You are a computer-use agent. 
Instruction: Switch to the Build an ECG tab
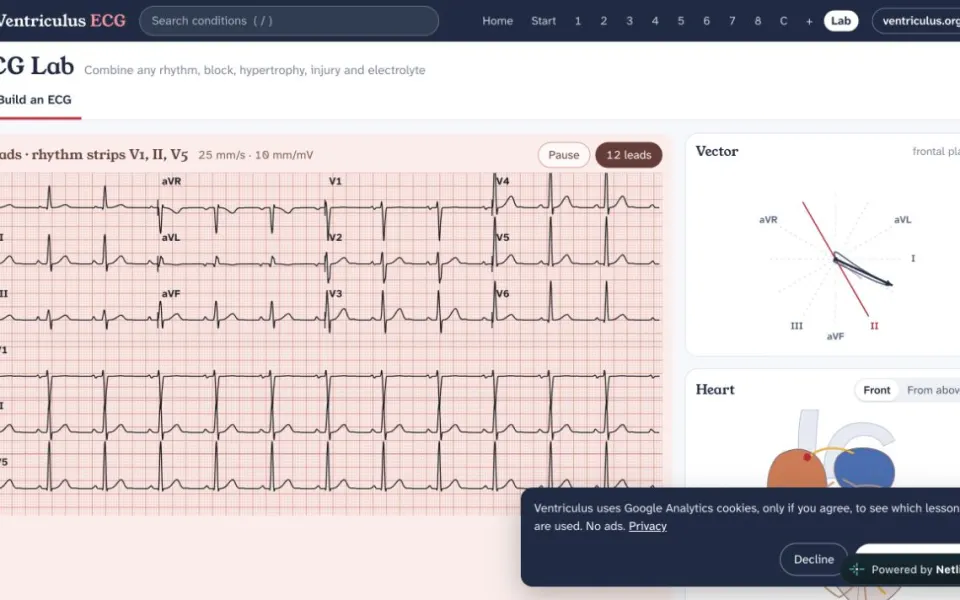(x=36, y=100)
